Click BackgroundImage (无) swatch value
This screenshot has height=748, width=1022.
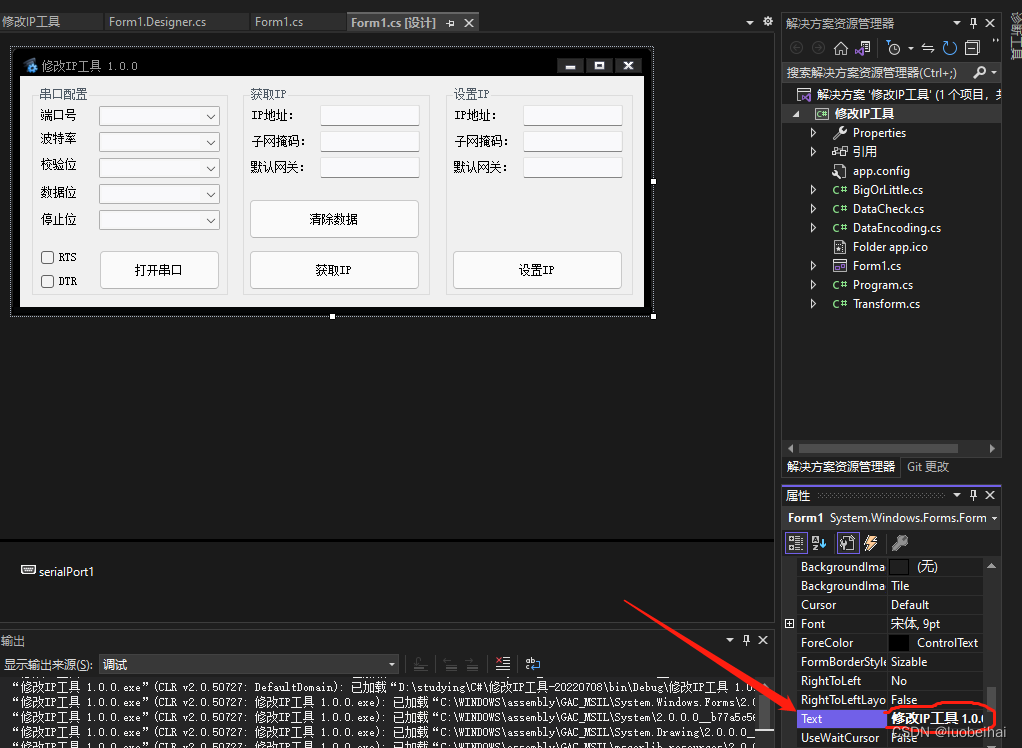(899, 567)
